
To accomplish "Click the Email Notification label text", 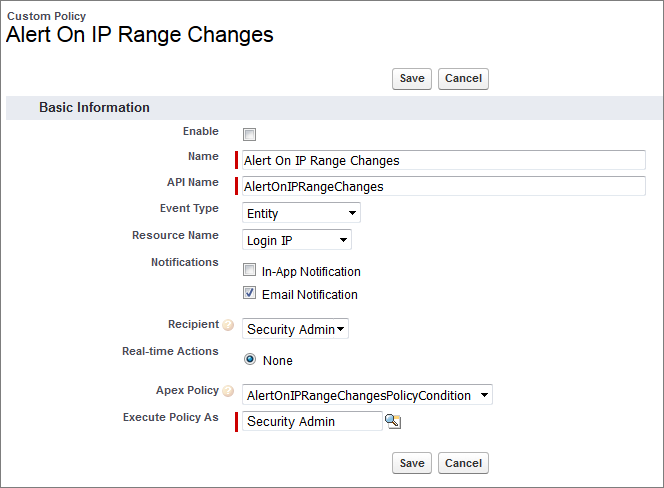I will (310, 294).
